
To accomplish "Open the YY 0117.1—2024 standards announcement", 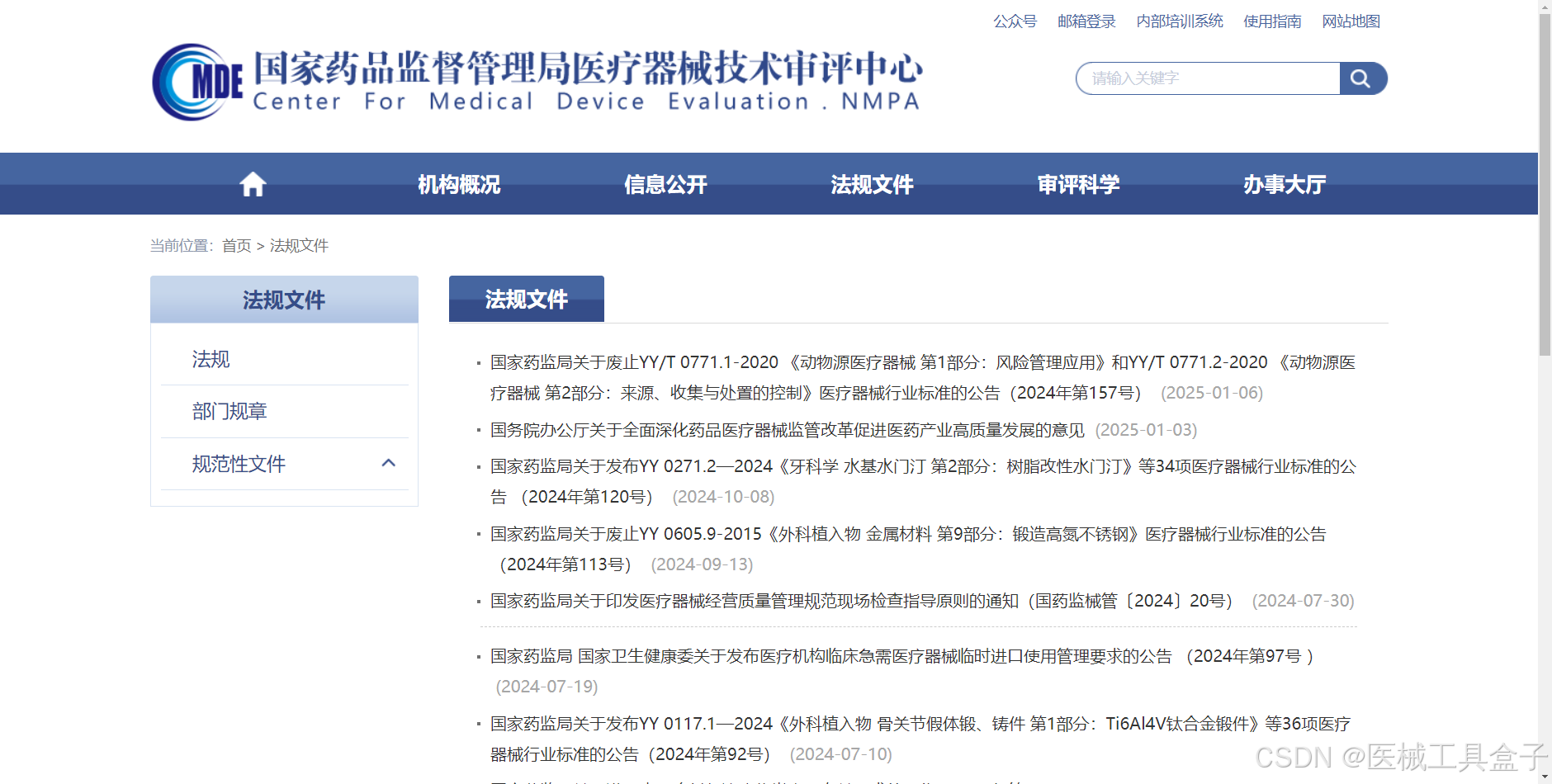I will (920, 739).
